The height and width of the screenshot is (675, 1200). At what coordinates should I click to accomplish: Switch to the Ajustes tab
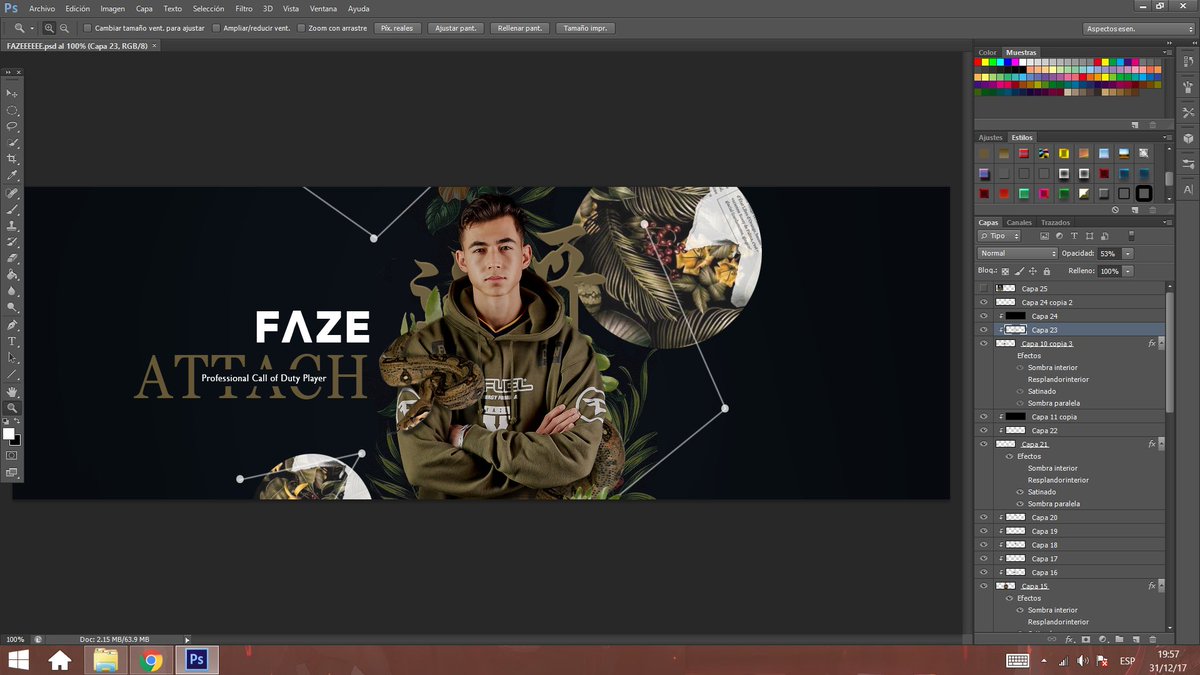990,137
